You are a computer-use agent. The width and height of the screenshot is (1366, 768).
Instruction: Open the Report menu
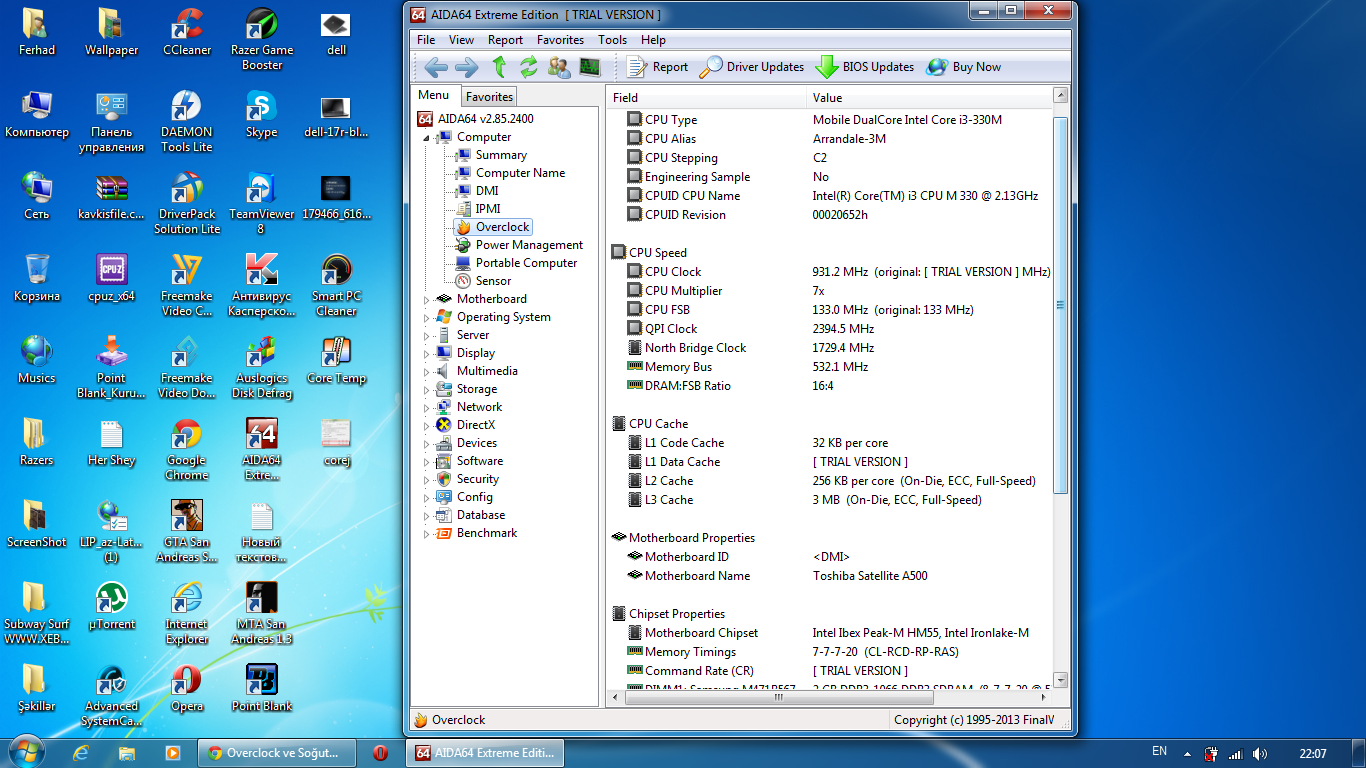tap(505, 40)
